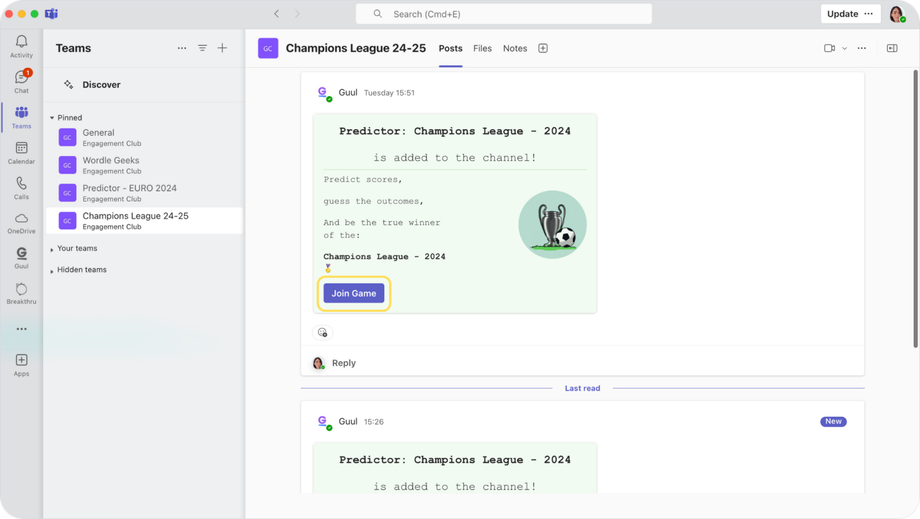The width and height of the screenshot is (920, 519).
Task: Open the Calendar app
Action: [22, 152]
